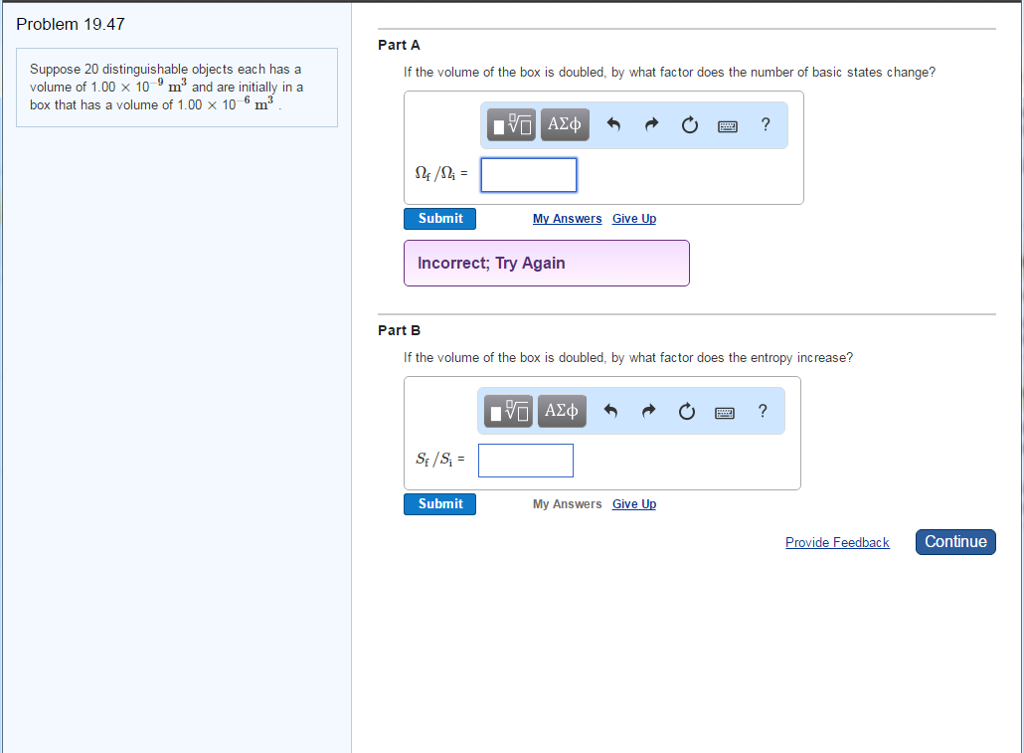Click the redo arrow in Part B toolbar
The width and height of the screenshot is (1024, 753).
tap(649, 411)
